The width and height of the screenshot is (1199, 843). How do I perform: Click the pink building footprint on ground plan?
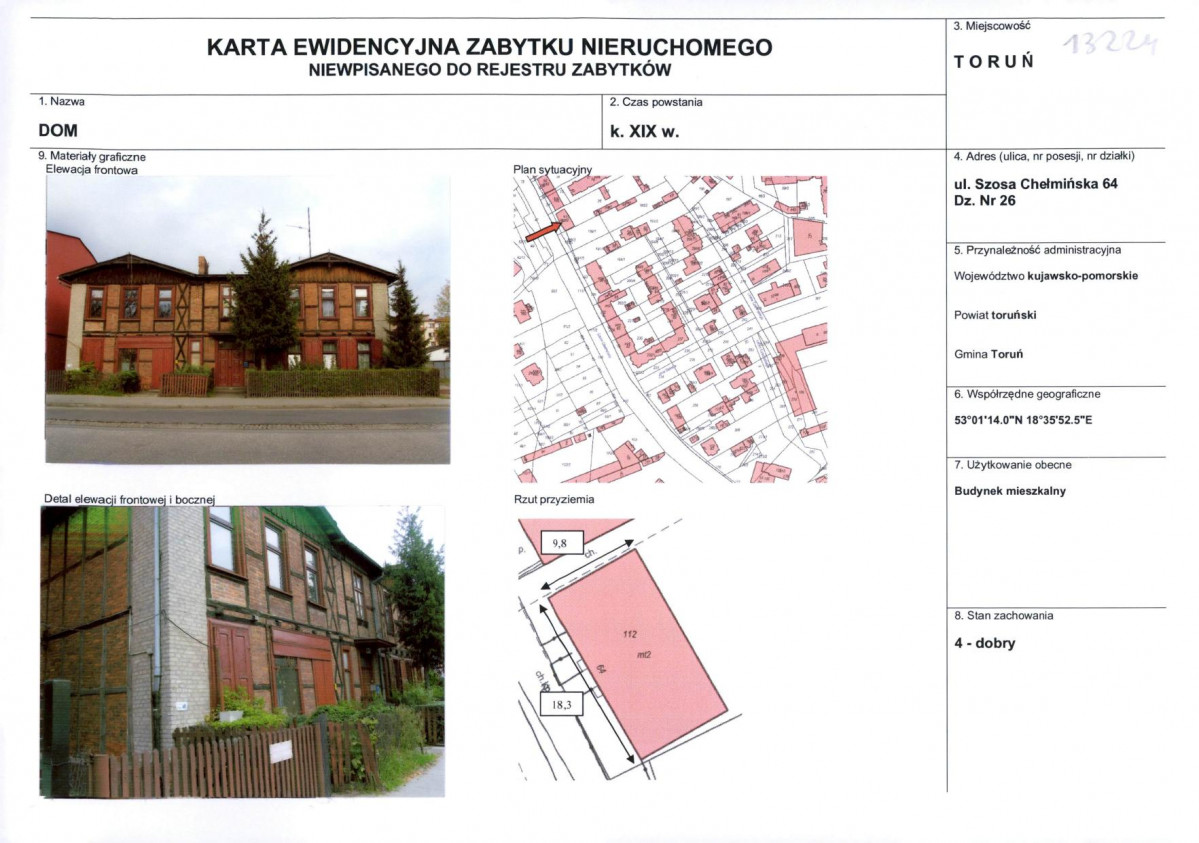point(638,654)
